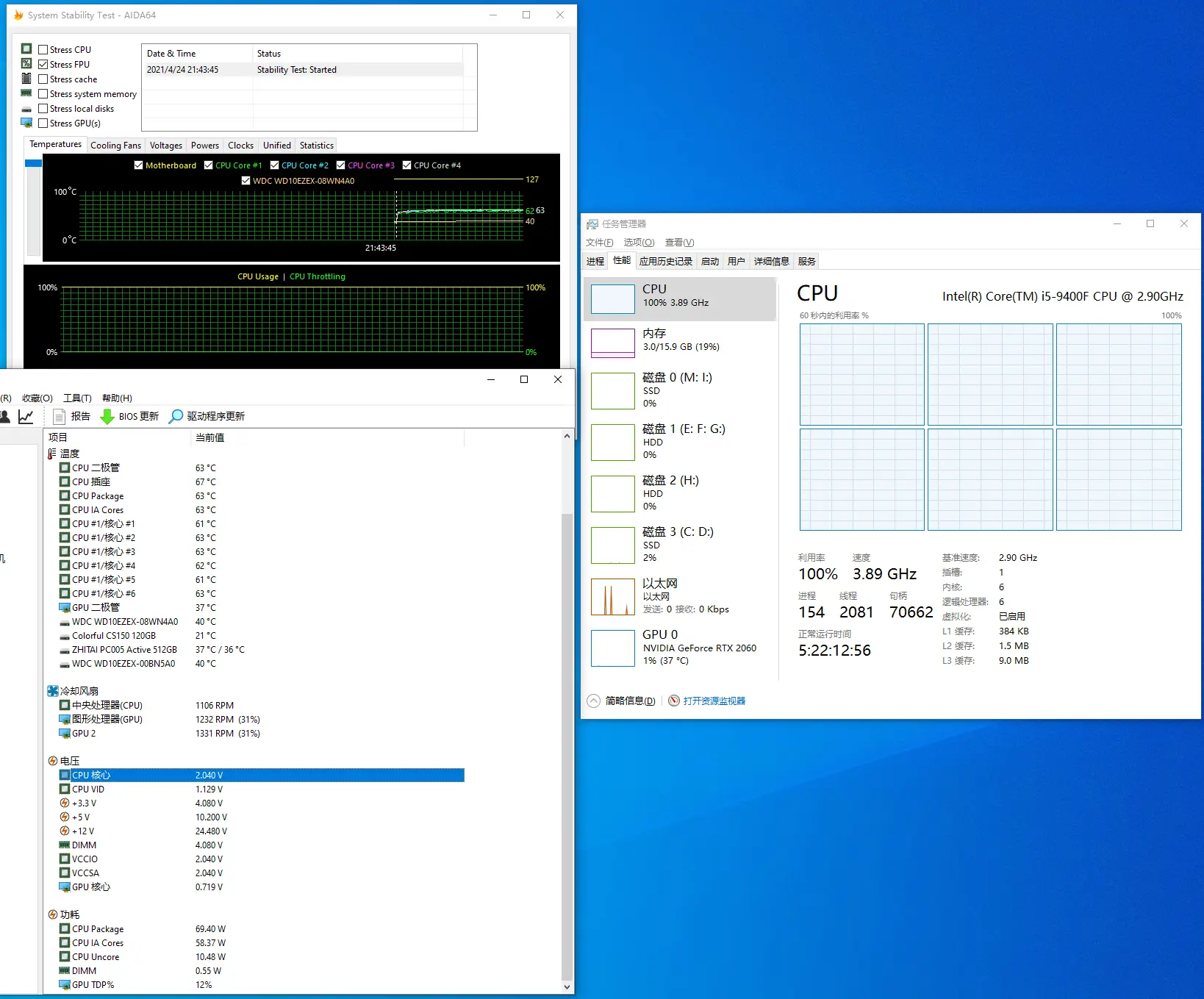The image size is (1204, 999).
Task: Select 磁盘 1 (E: F: G:) HDD graph
Action: pyautogui.click(x=613, y=443)
